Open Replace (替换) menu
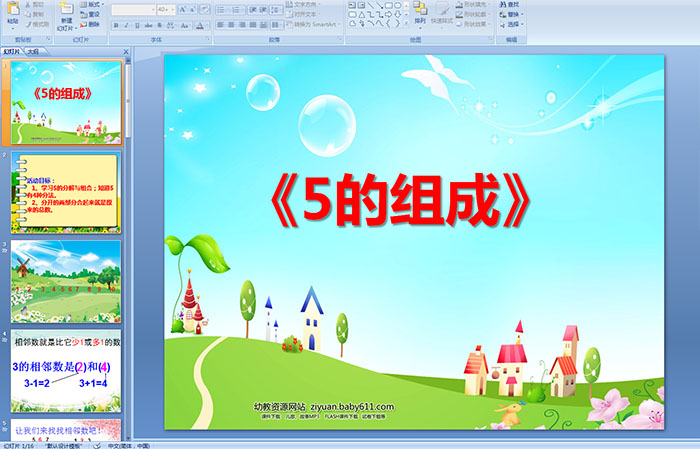 512,14
